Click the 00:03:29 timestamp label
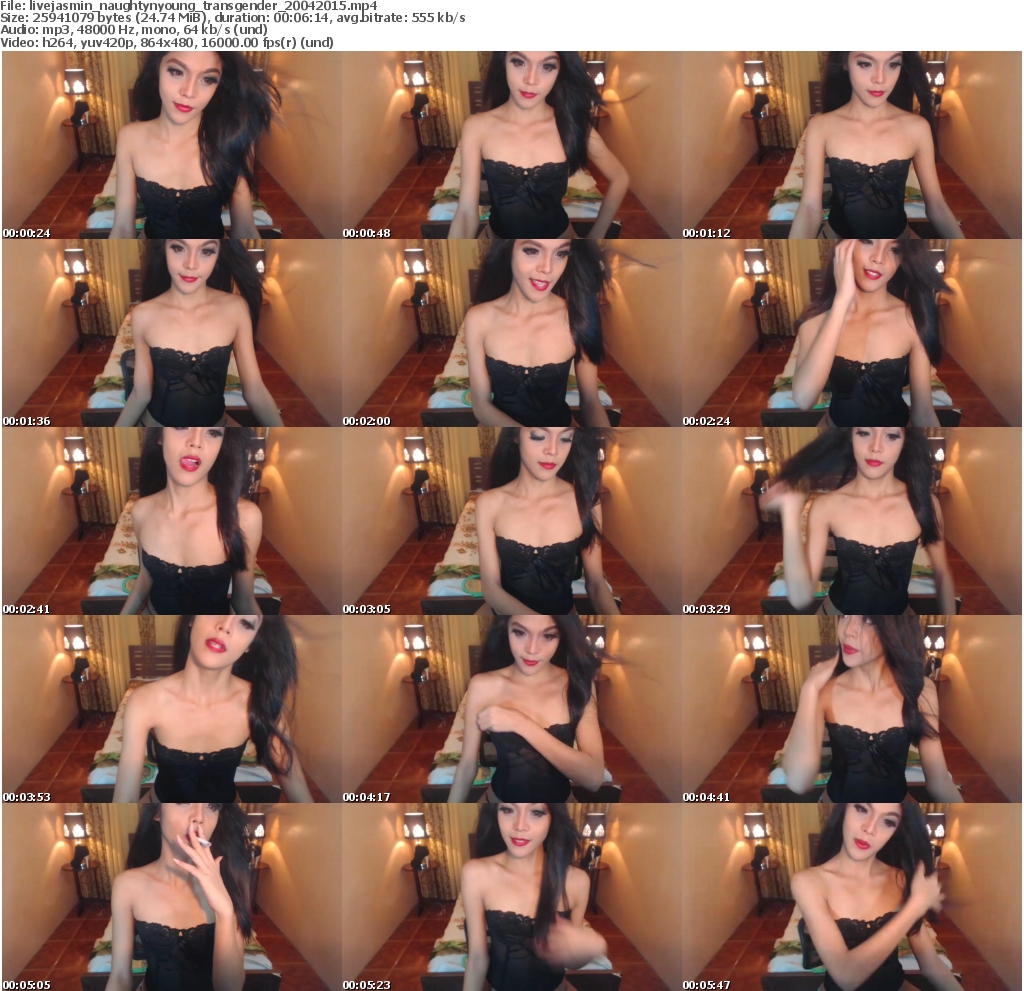The image size is (1024, 991). [707, 609]
